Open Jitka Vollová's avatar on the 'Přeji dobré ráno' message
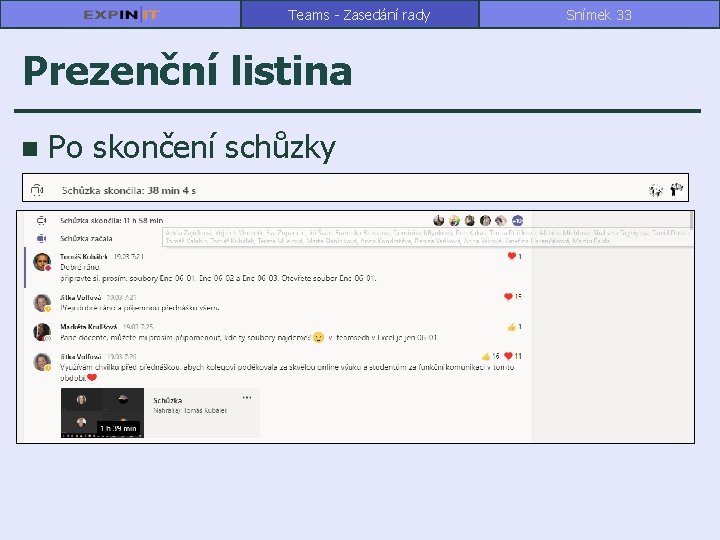Viewport: 720px width, 540px height. (42, 303)
